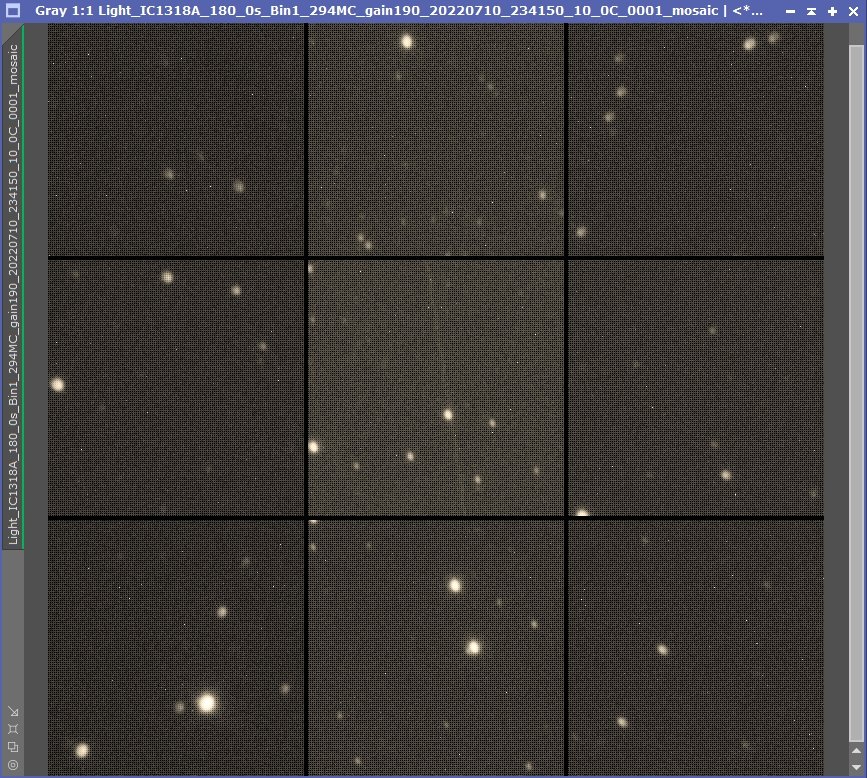Select the vertical Light_IC1318A mosaic view tab
Image resolution: width=867 pixels, height=778 pixels.
(x=13, y=287)
